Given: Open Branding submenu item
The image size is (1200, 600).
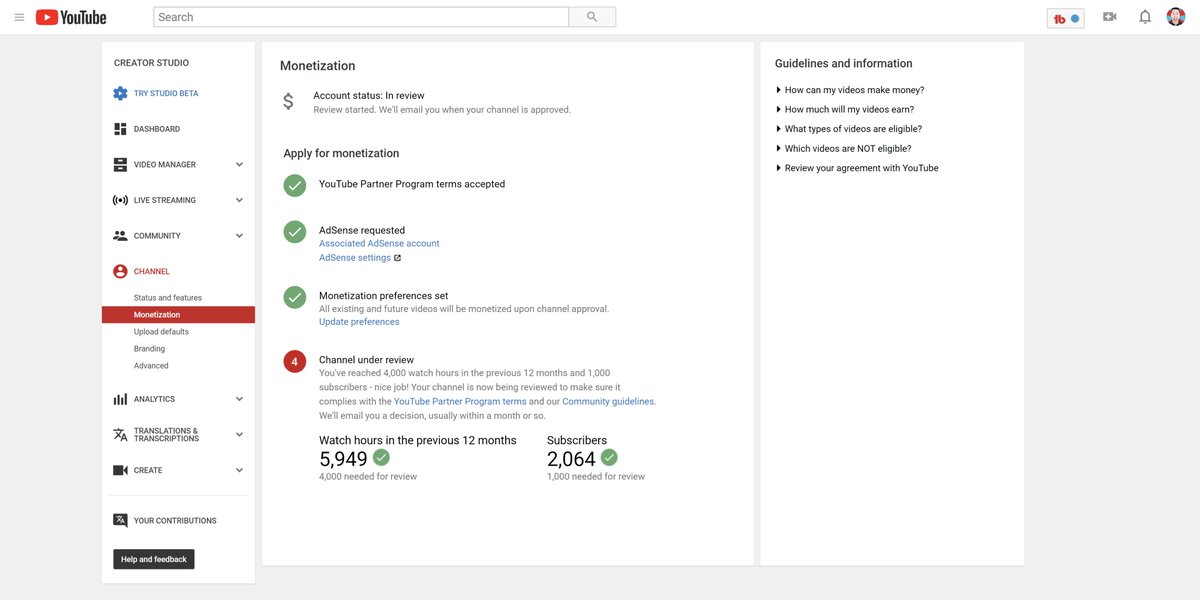Looking at the screenshot, I should (149, 349).
